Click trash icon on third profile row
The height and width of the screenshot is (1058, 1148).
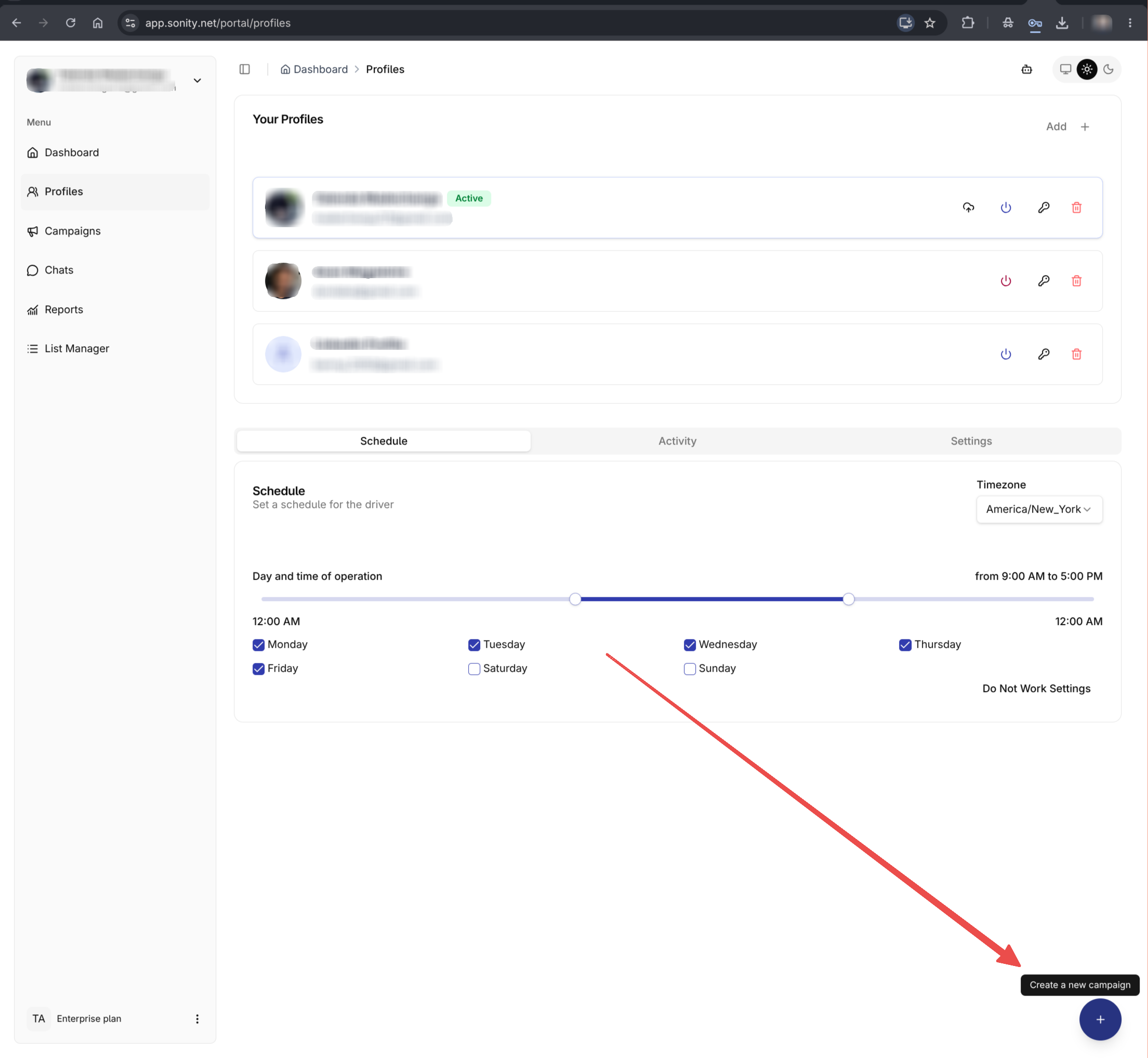coord(1076,354)
